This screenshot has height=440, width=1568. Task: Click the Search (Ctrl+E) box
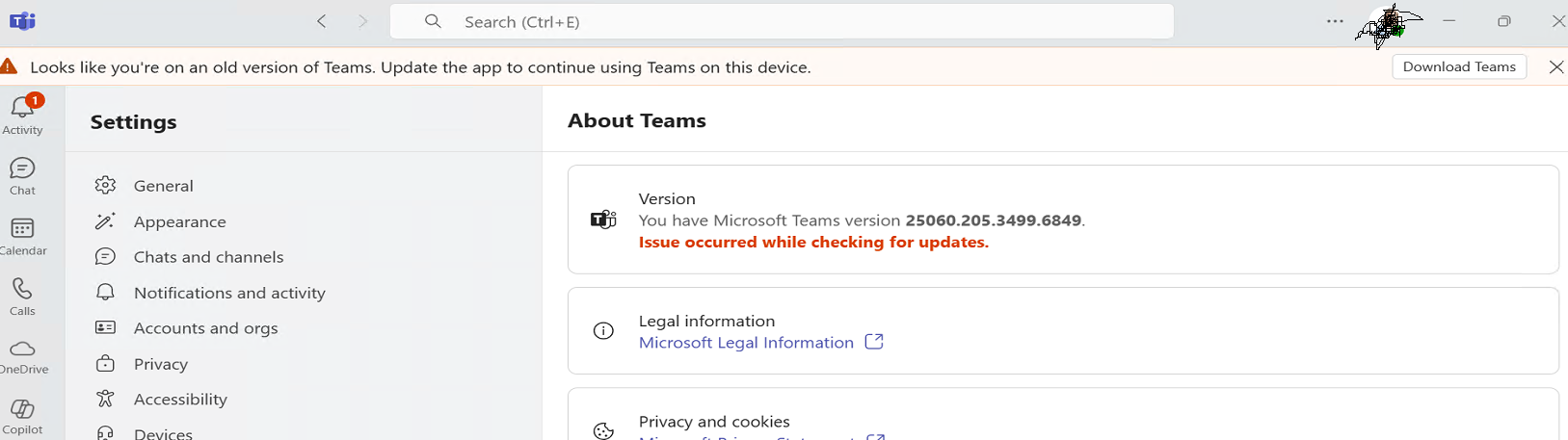[x=781, y=21]
